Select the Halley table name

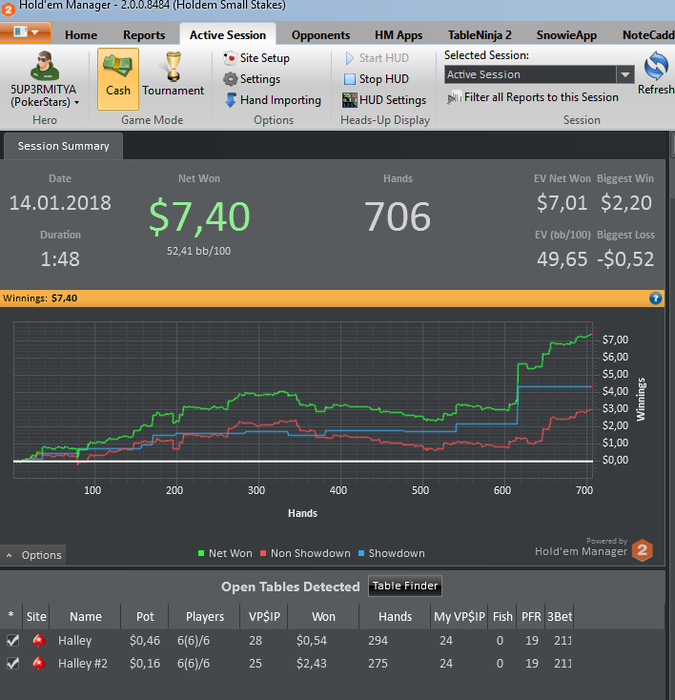[x=75, y=641]
